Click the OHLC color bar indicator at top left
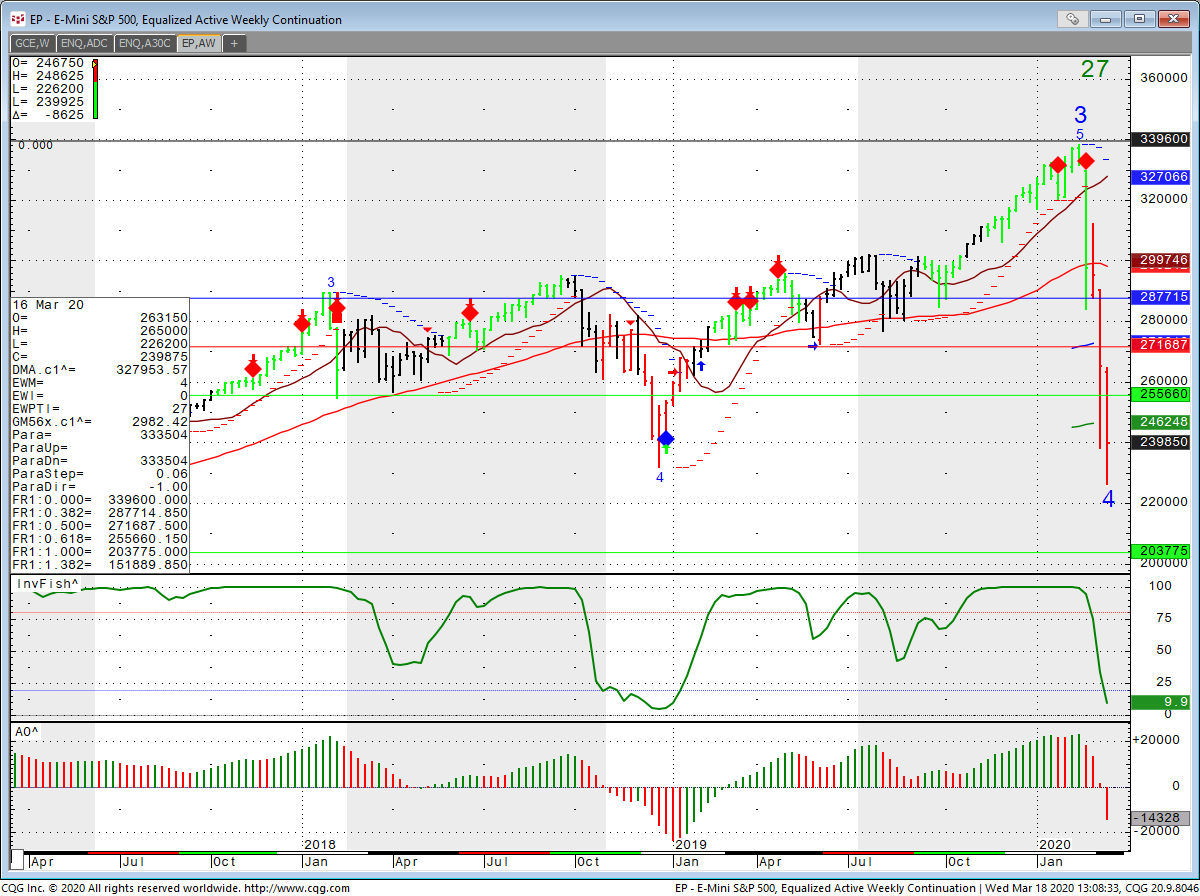 (95, 90)
